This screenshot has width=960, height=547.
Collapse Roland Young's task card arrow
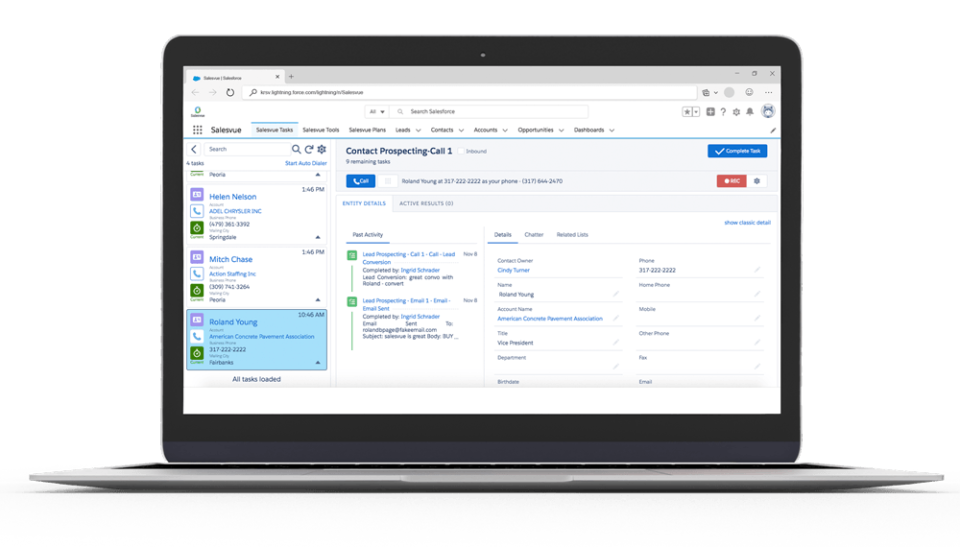tap(318, 363)
